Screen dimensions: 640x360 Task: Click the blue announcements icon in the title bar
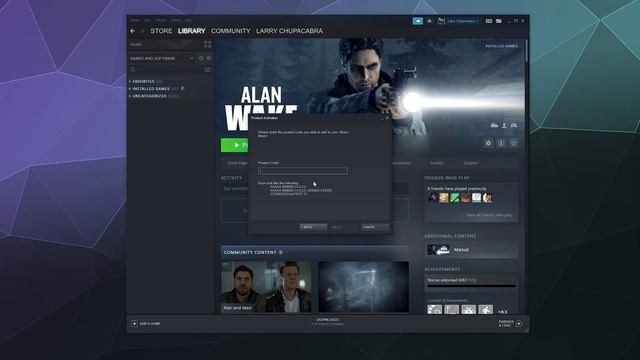[418, 21]
